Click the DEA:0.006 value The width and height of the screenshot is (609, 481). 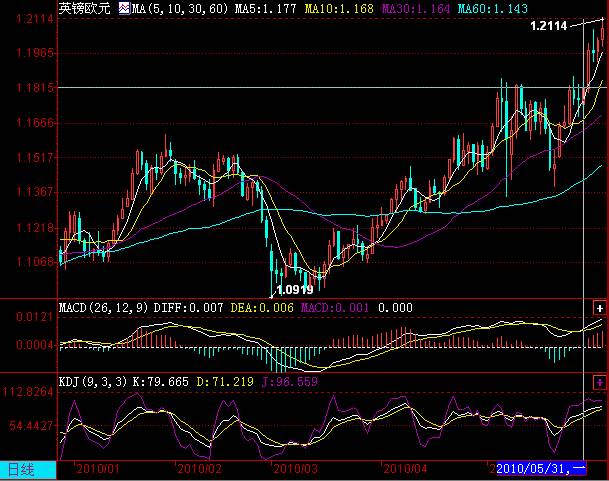click(x=262, y=308)
